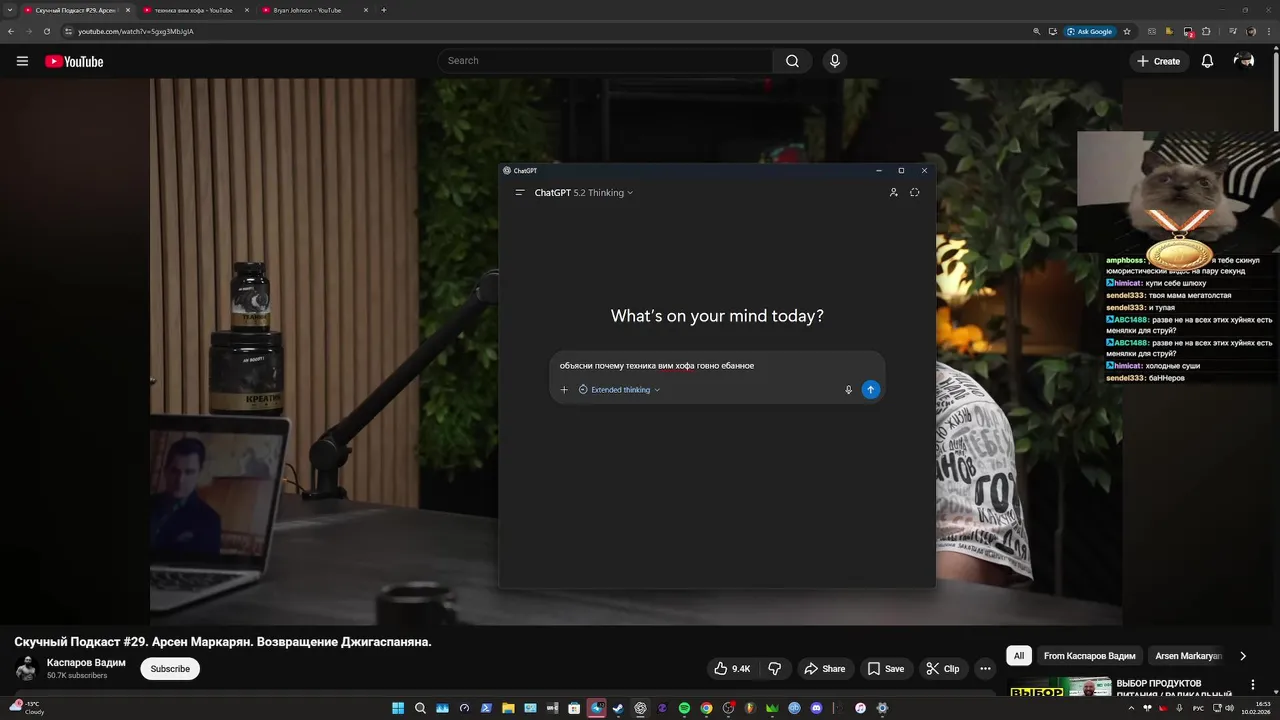Open Spotify from the taskbar
The image size is (1280, 720).
pos(684,708)
